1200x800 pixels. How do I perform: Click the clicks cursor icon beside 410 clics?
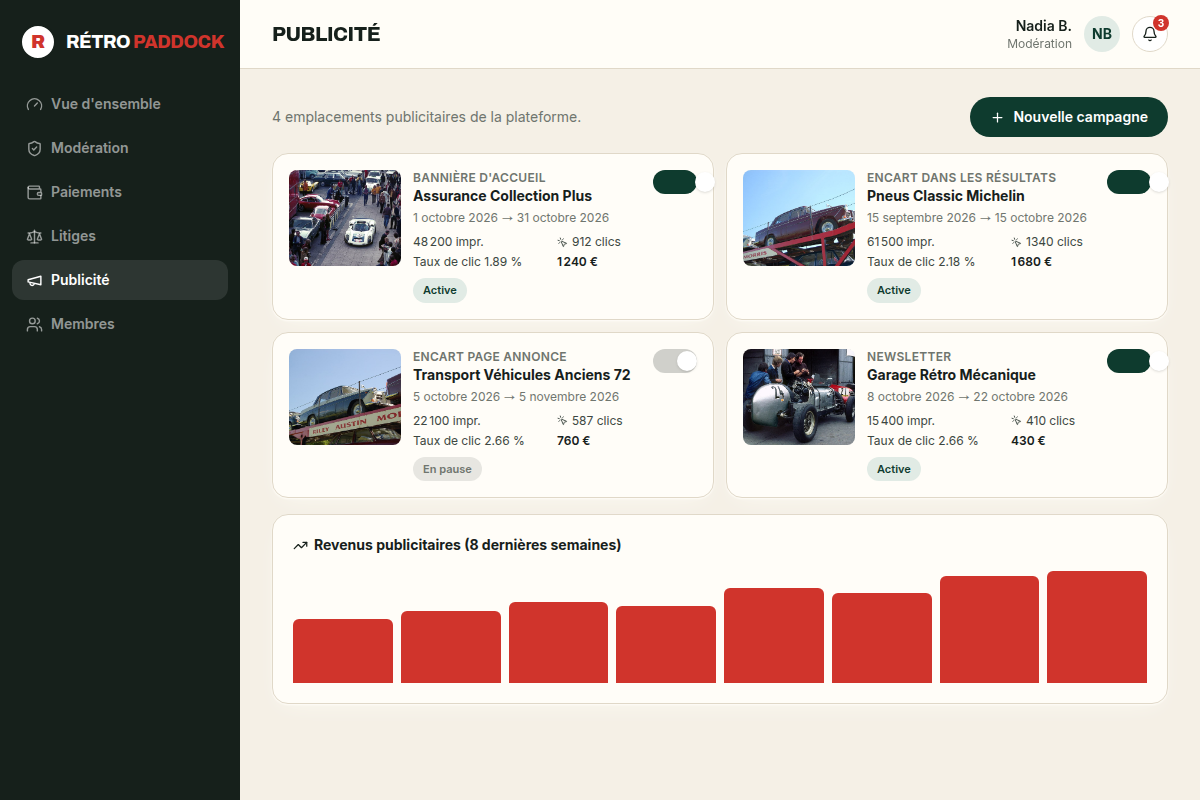(x=1016, y=421)
